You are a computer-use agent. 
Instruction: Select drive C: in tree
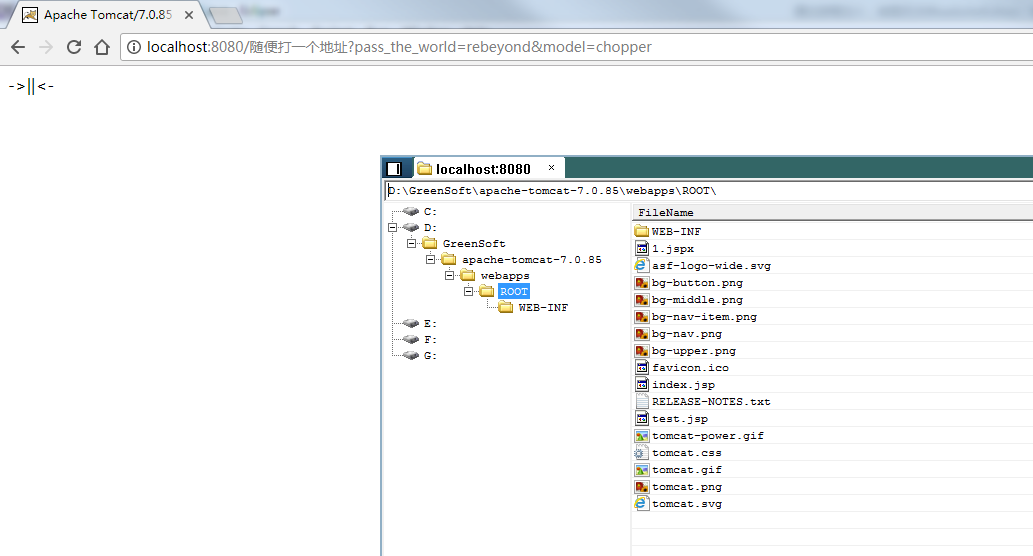click(430, 211)
